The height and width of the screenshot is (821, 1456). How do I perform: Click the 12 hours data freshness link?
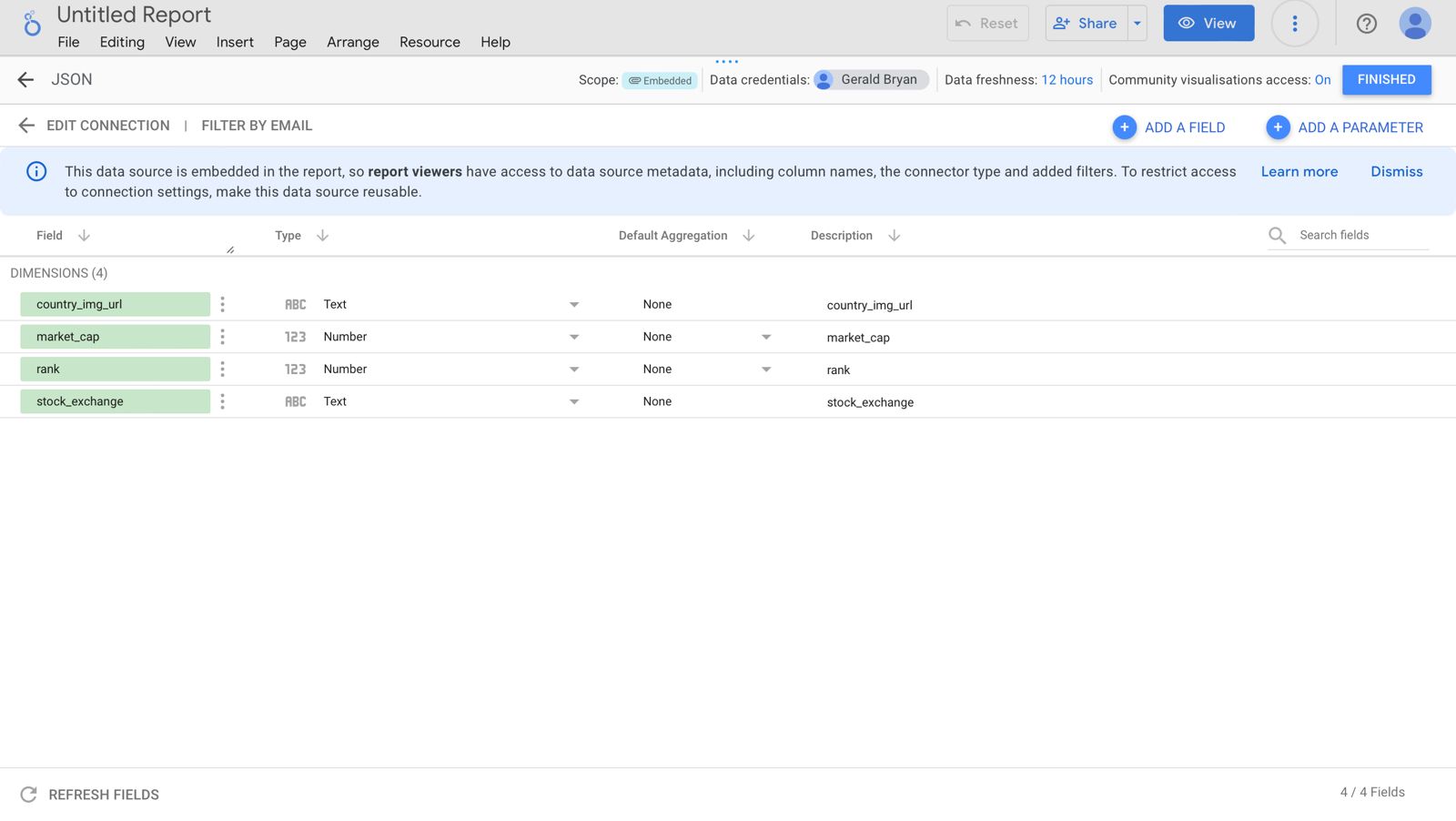tap(1067, 80)
